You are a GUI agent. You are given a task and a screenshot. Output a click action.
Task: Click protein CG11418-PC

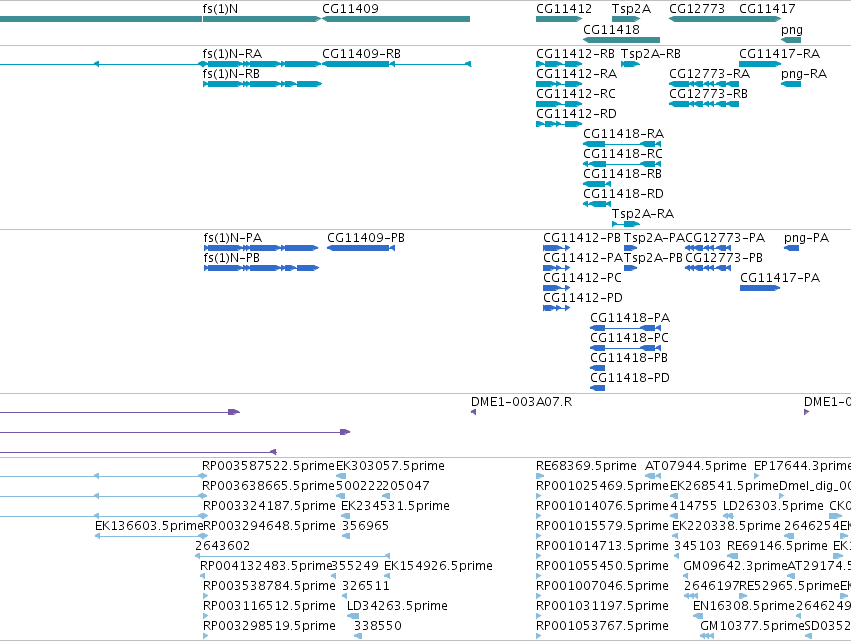coord(626,348)
